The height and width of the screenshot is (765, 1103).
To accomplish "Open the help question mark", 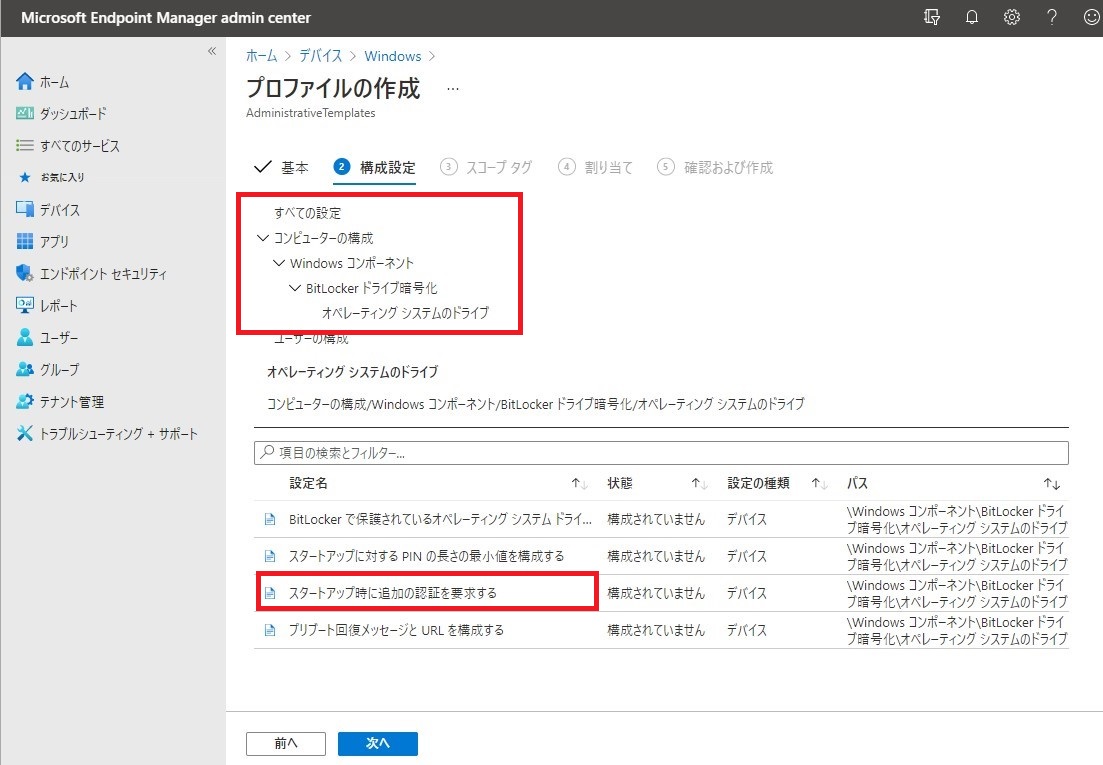I will click(x=1052, y=18).
